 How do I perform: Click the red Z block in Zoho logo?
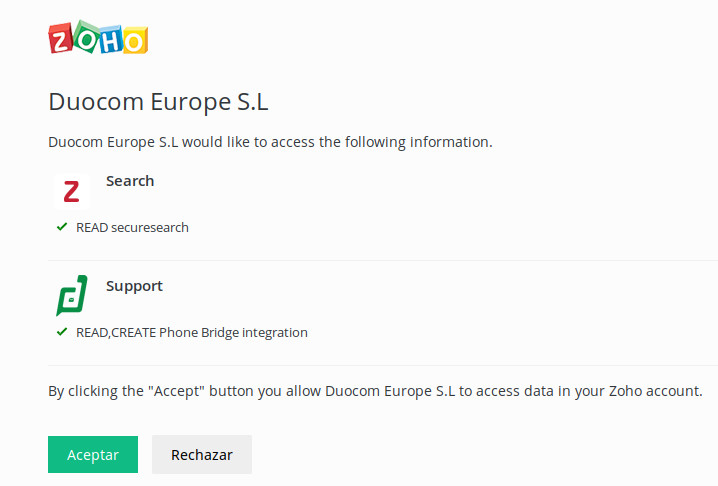(61, 38)
